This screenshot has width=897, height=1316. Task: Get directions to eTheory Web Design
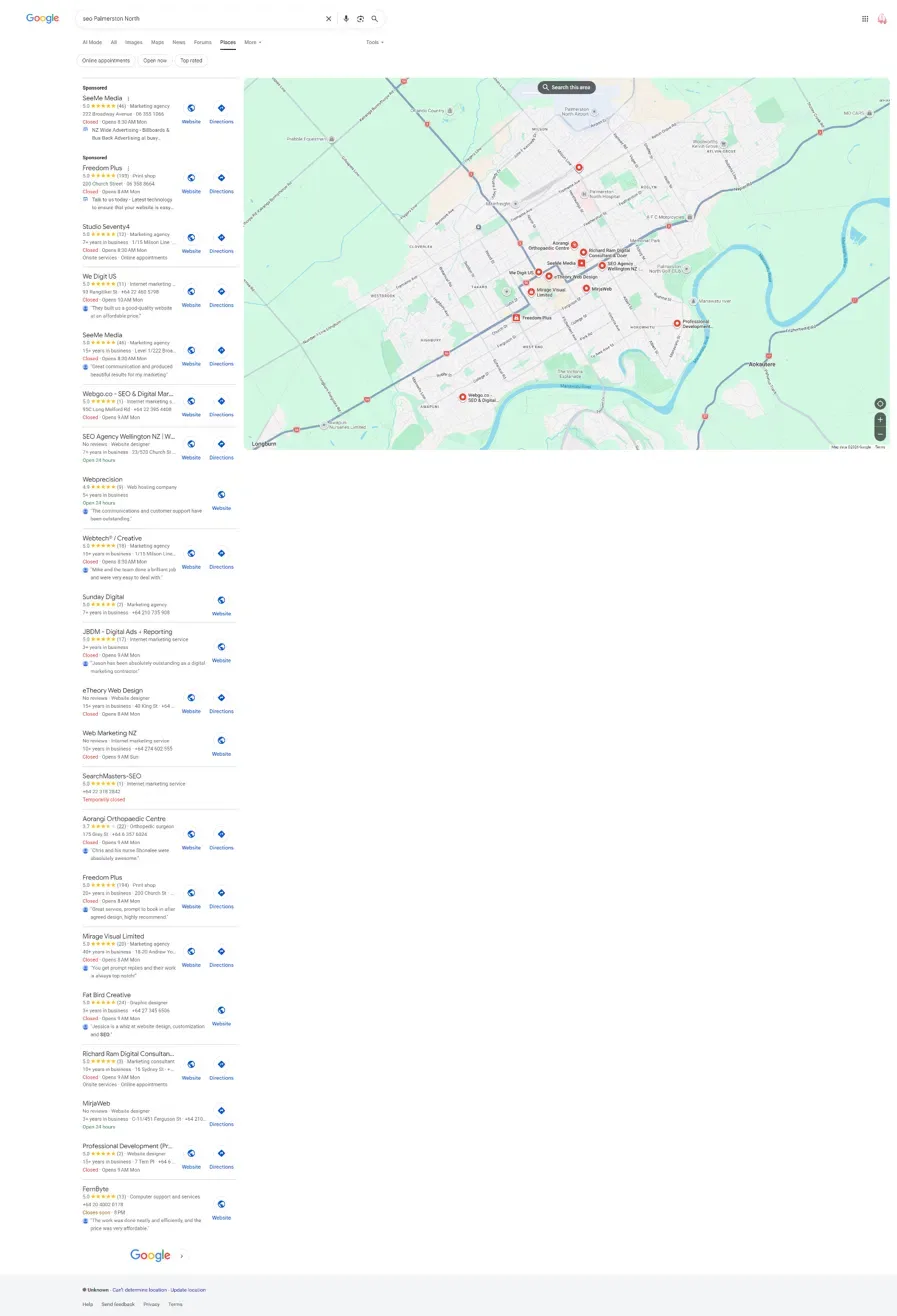pos(221,698)
